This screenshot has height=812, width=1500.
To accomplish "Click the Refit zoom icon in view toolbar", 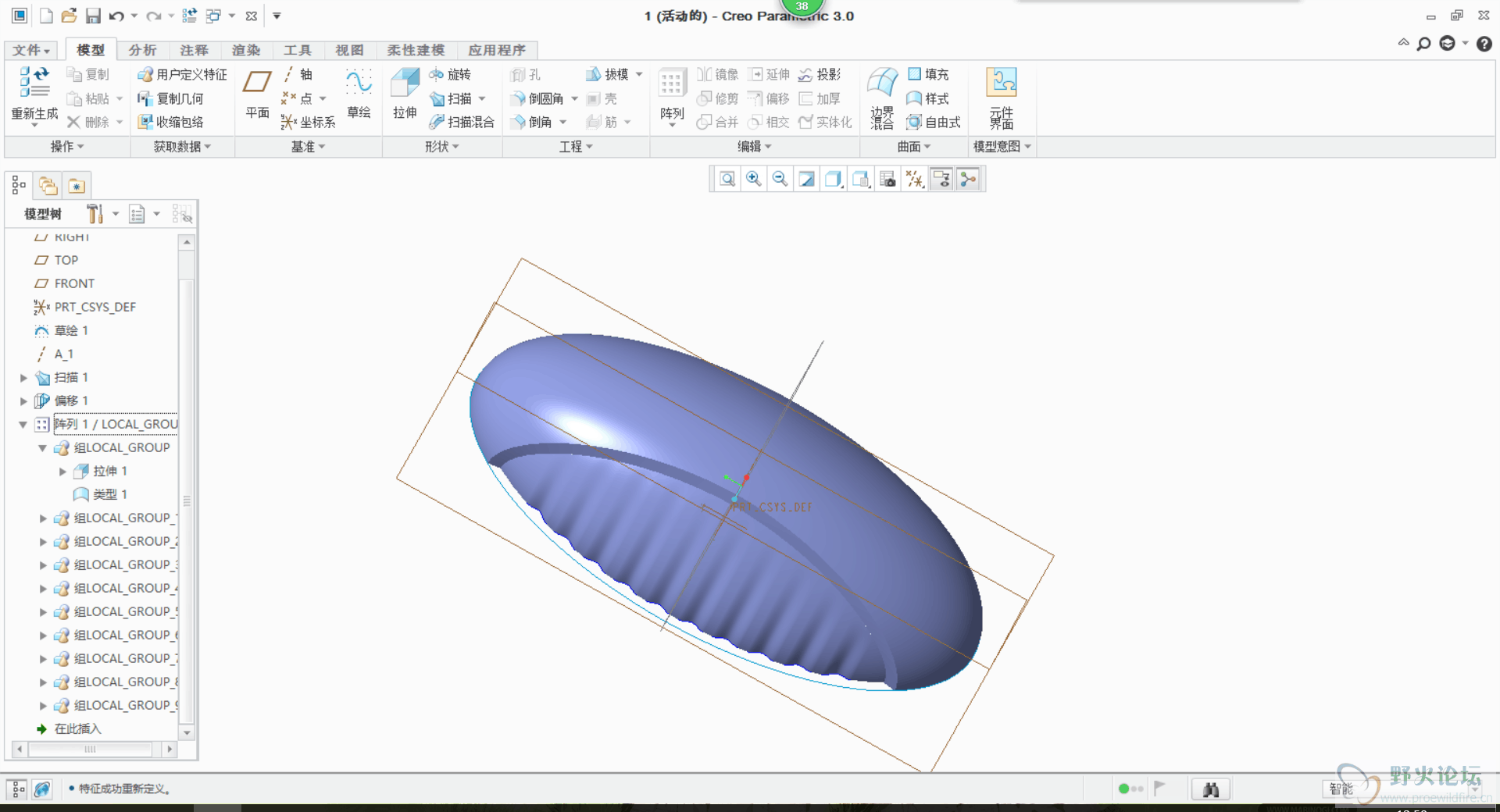I will point(727,180).
